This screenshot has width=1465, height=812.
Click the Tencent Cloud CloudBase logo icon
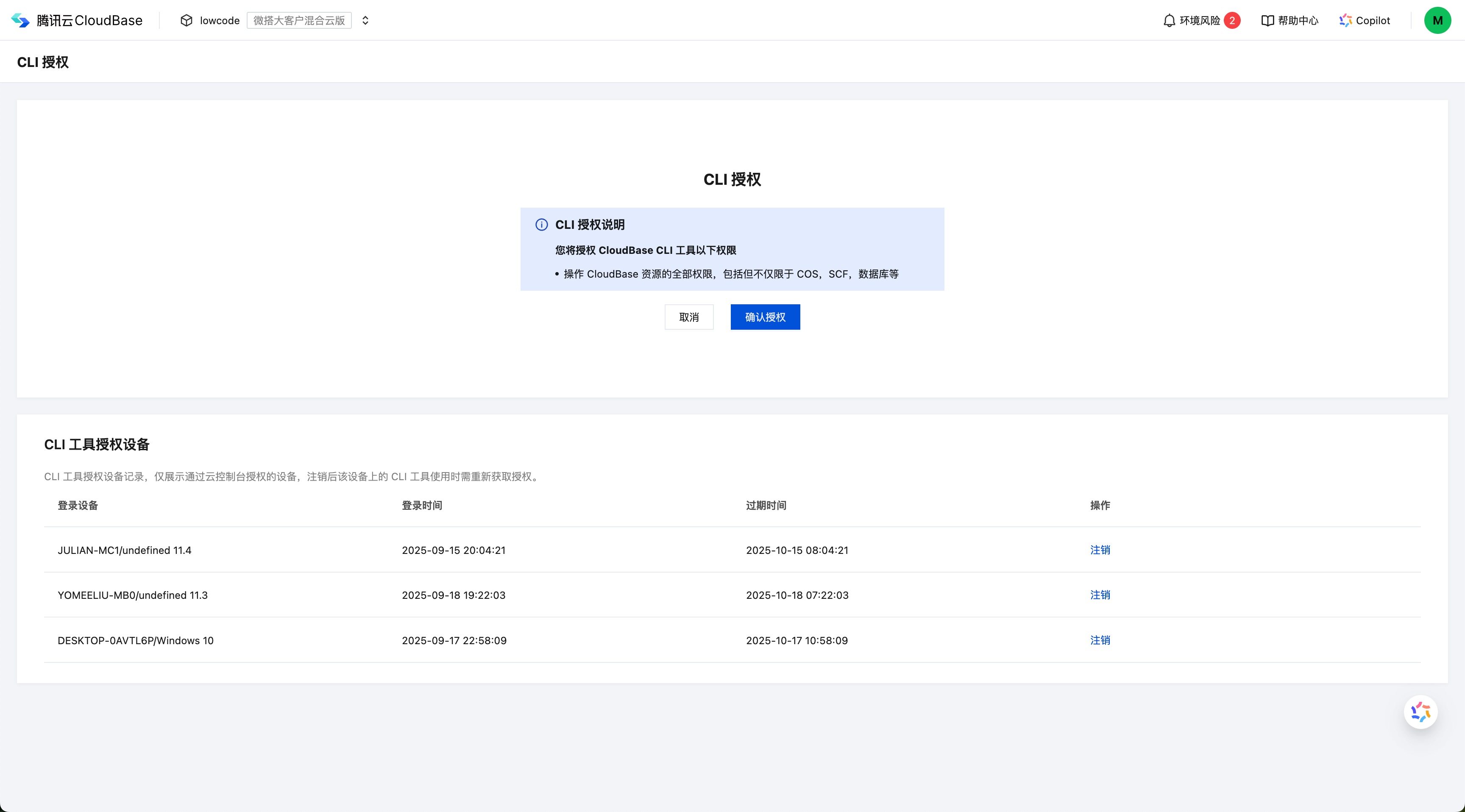20,20
